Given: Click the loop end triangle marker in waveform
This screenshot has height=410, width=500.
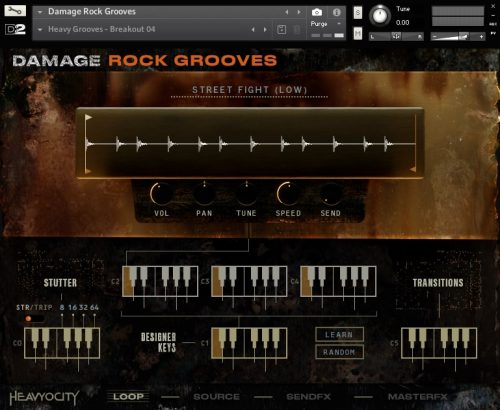Looking at the screenshot, I should click(x=413, y=169).
